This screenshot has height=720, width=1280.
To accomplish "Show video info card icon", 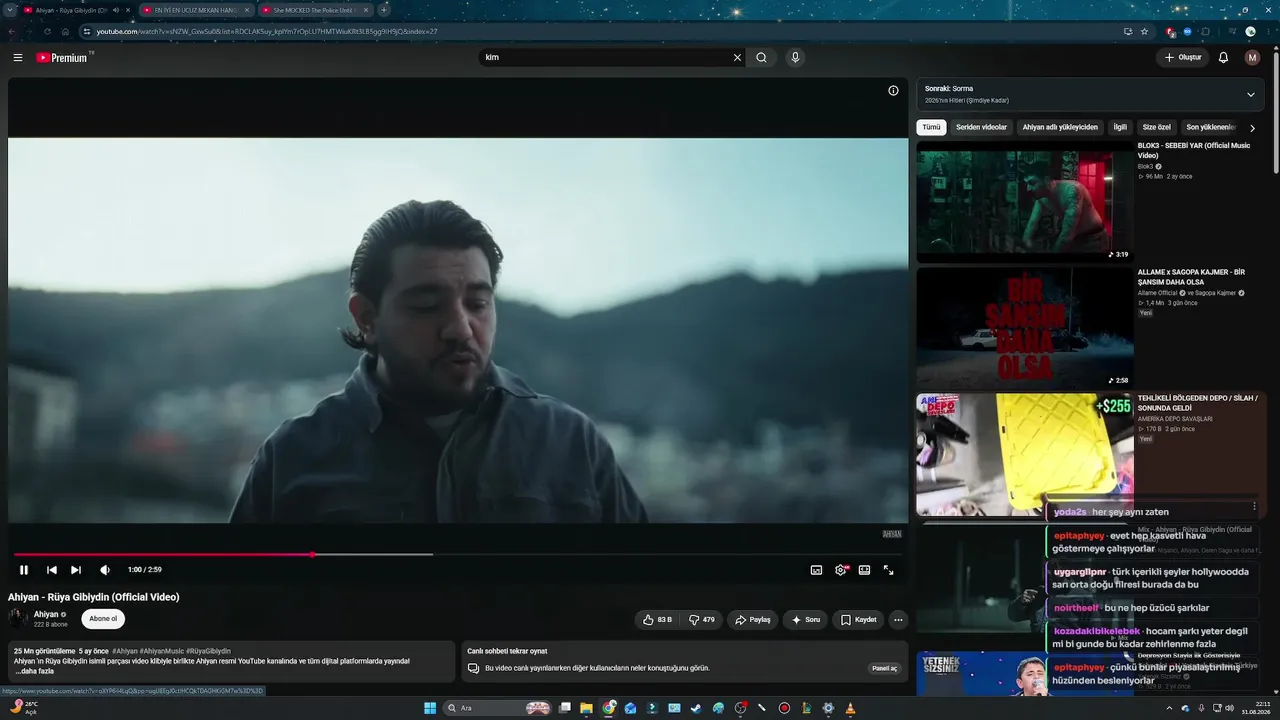I will click(x=893, y=91).
